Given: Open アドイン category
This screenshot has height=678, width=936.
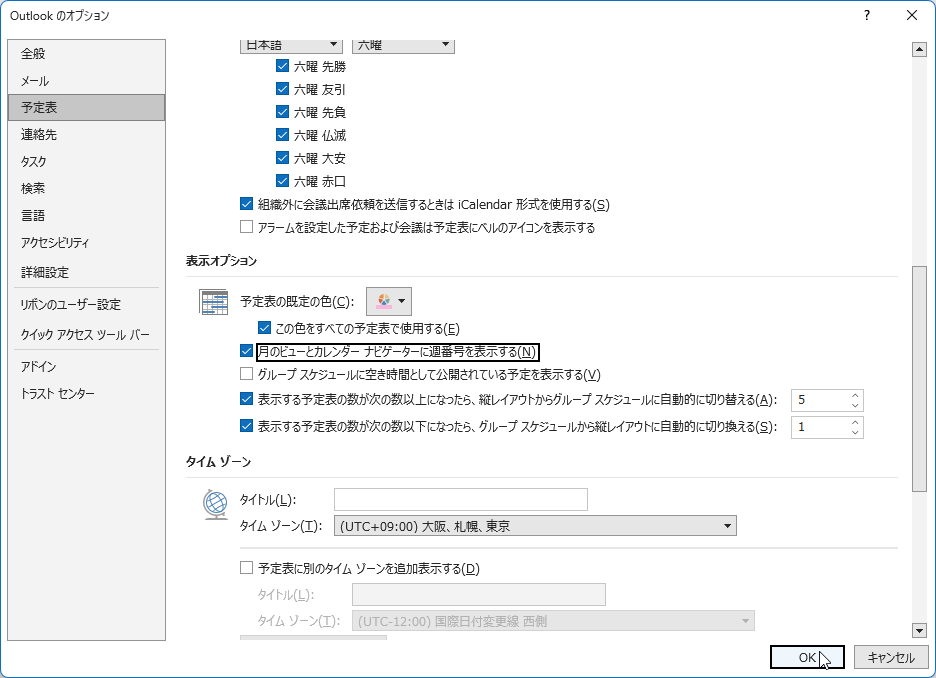Looking at the screenshot, I should [87, 366].
